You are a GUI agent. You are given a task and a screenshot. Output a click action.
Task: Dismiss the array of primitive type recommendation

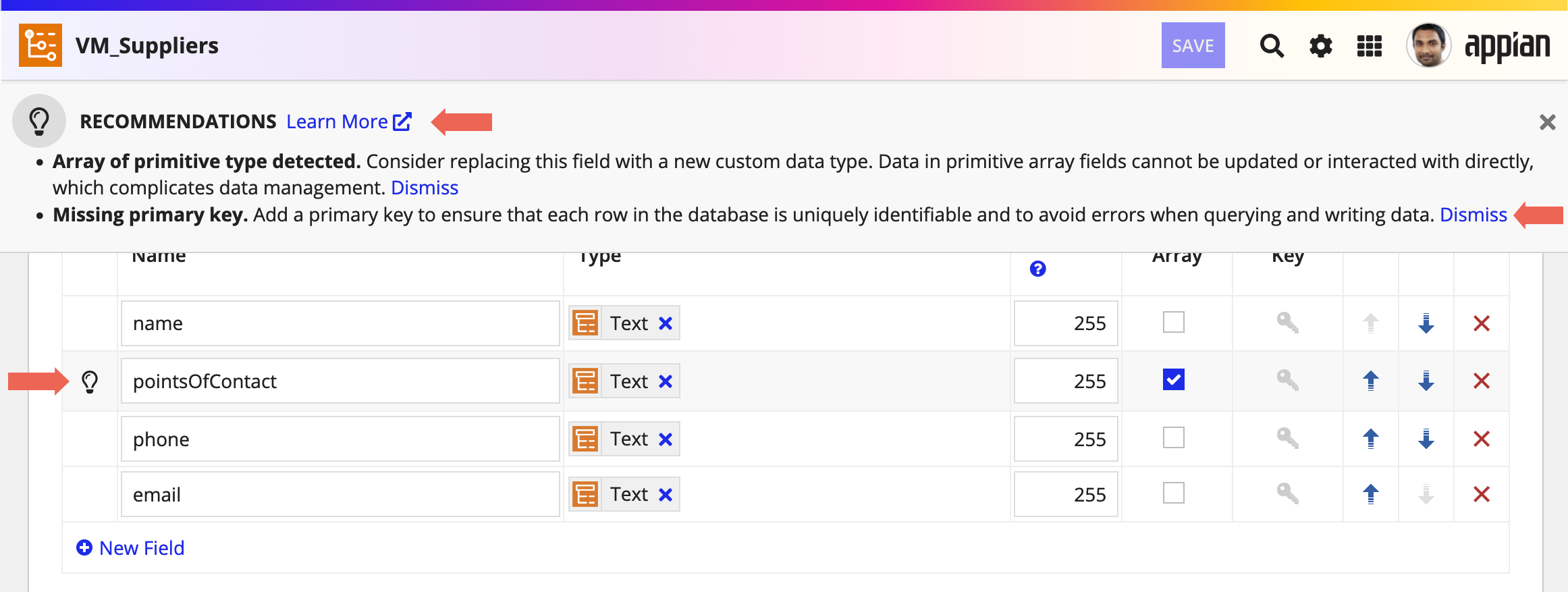425,188
